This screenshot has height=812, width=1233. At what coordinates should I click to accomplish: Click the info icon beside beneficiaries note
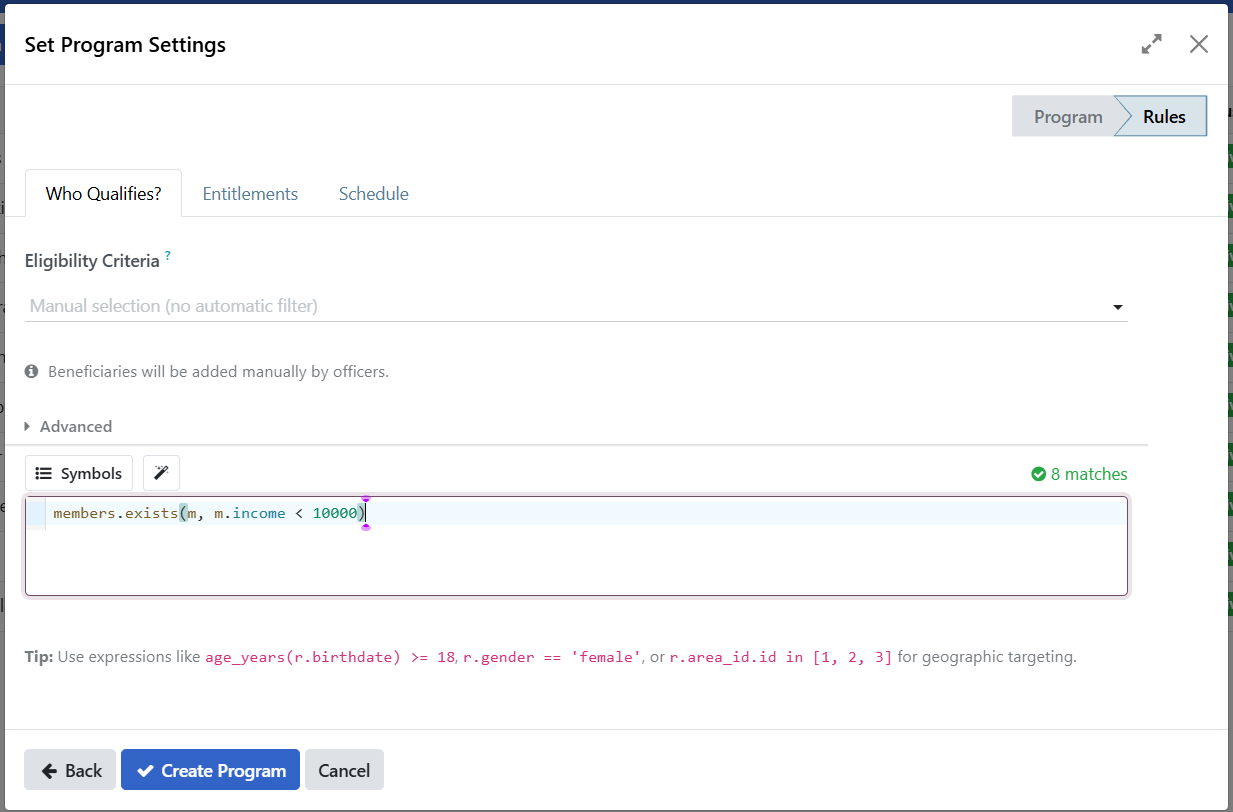click(x=32, y=371)
